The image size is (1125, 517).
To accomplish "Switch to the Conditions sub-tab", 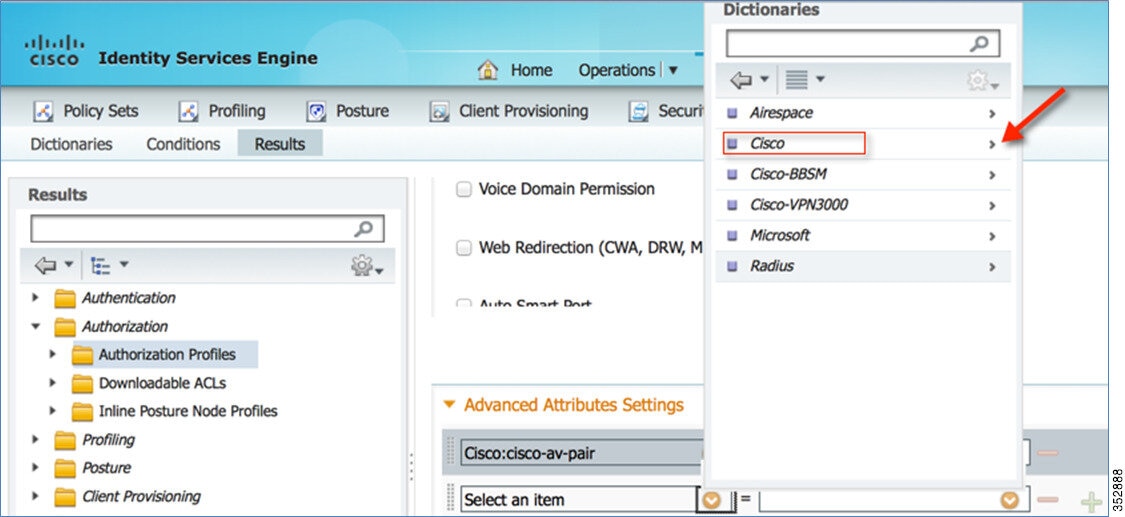I will tap(183, 143).
